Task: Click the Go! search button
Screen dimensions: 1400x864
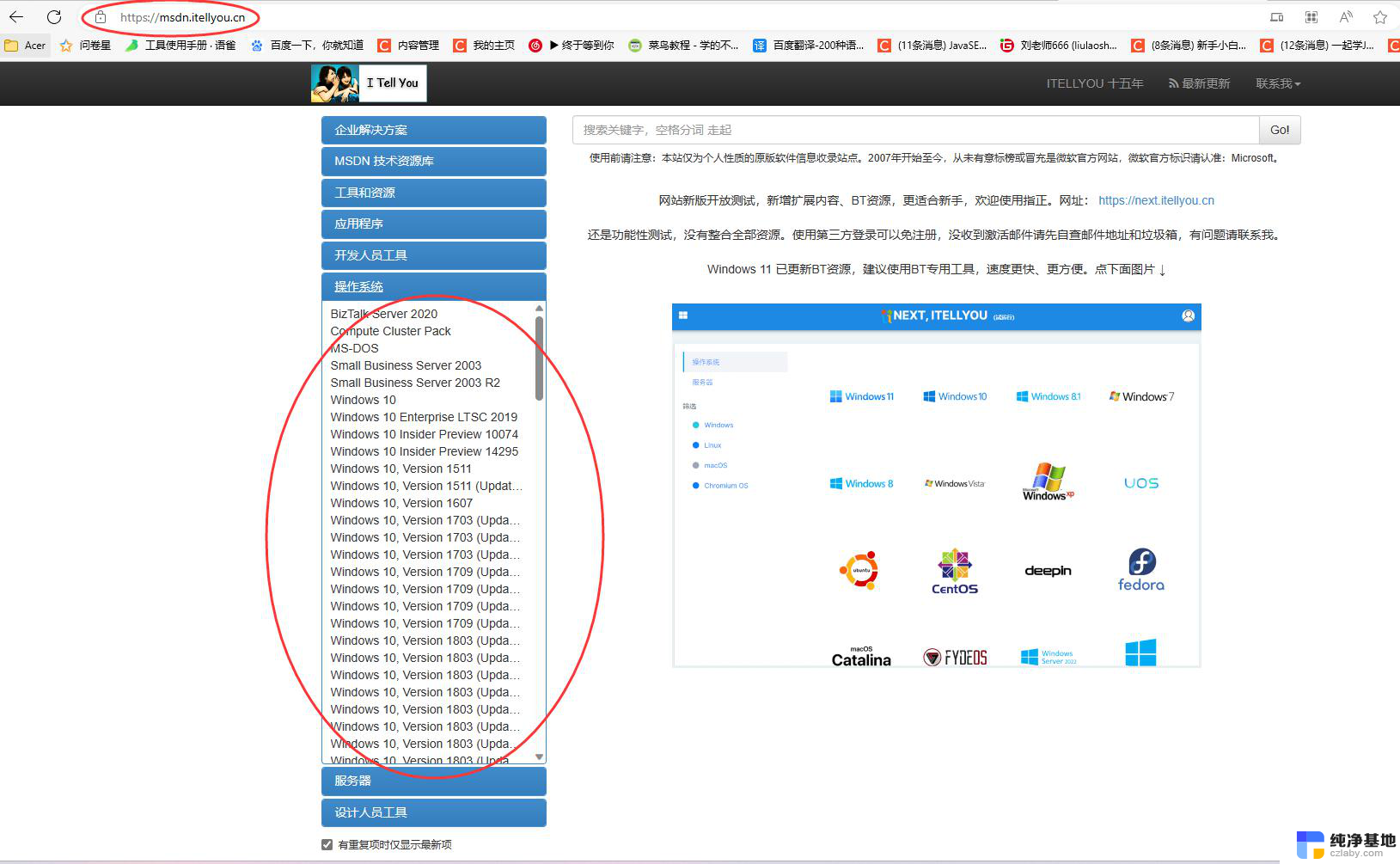Action: point(1280,130)
